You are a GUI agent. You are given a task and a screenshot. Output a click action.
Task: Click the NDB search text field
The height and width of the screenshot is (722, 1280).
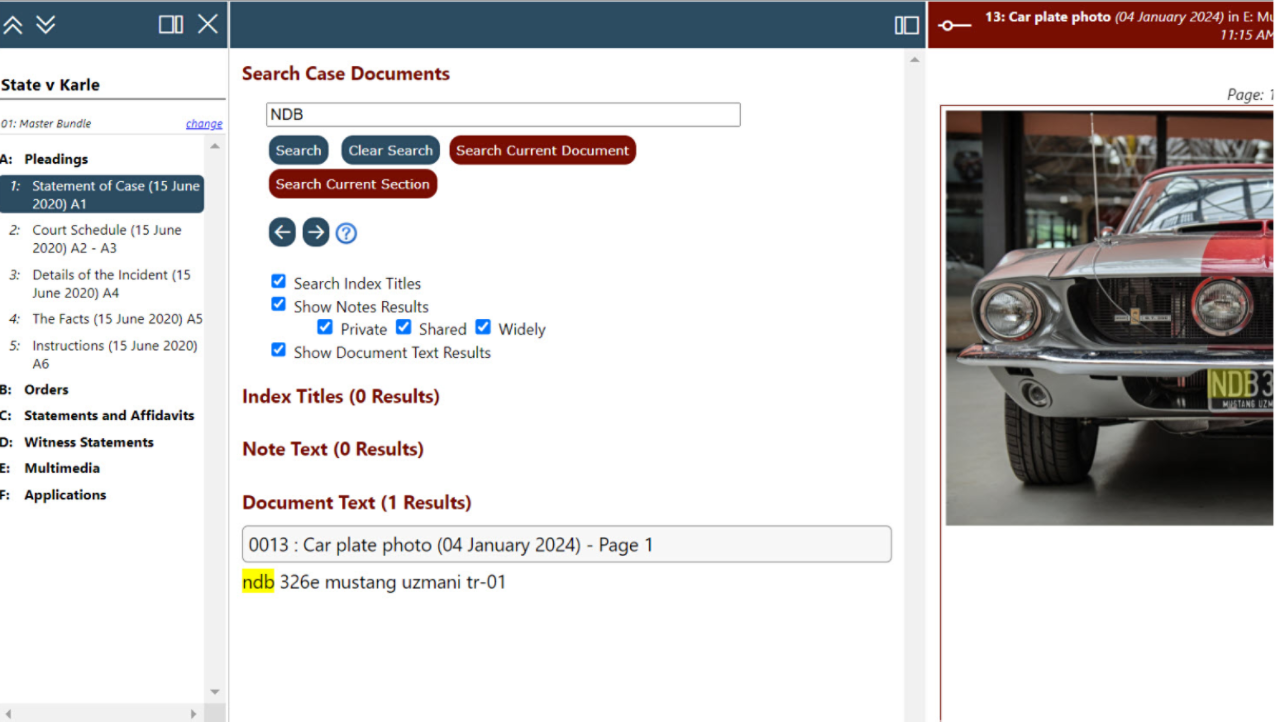(503, 115)
